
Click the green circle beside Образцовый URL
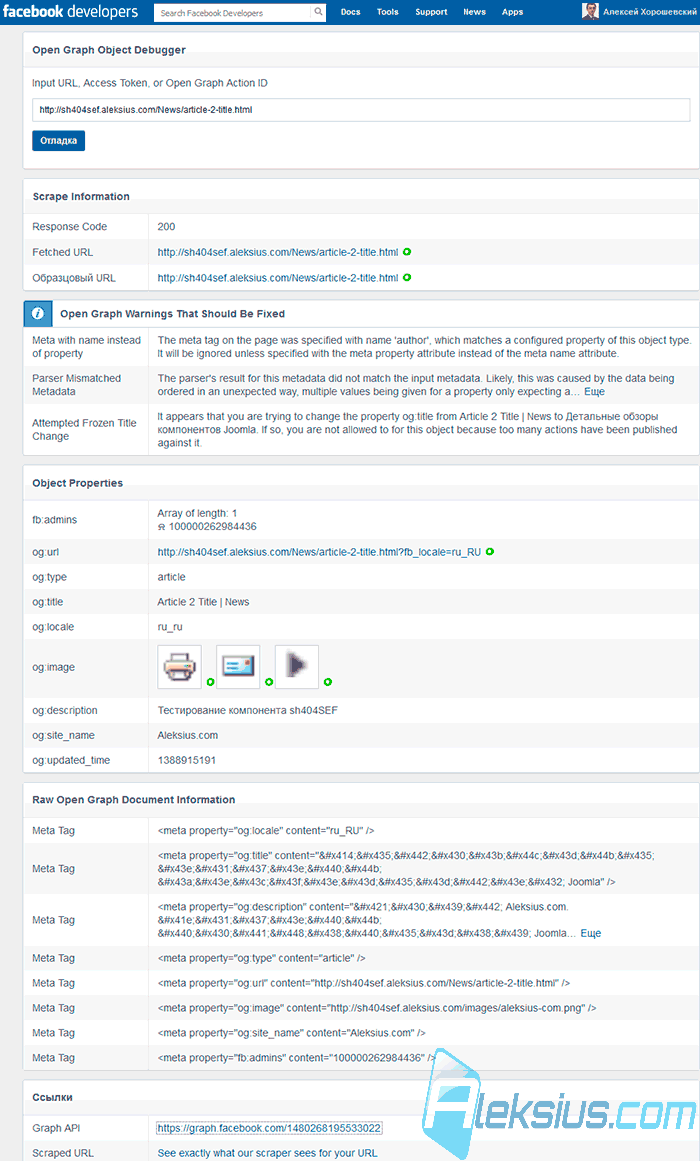(407, 278)
